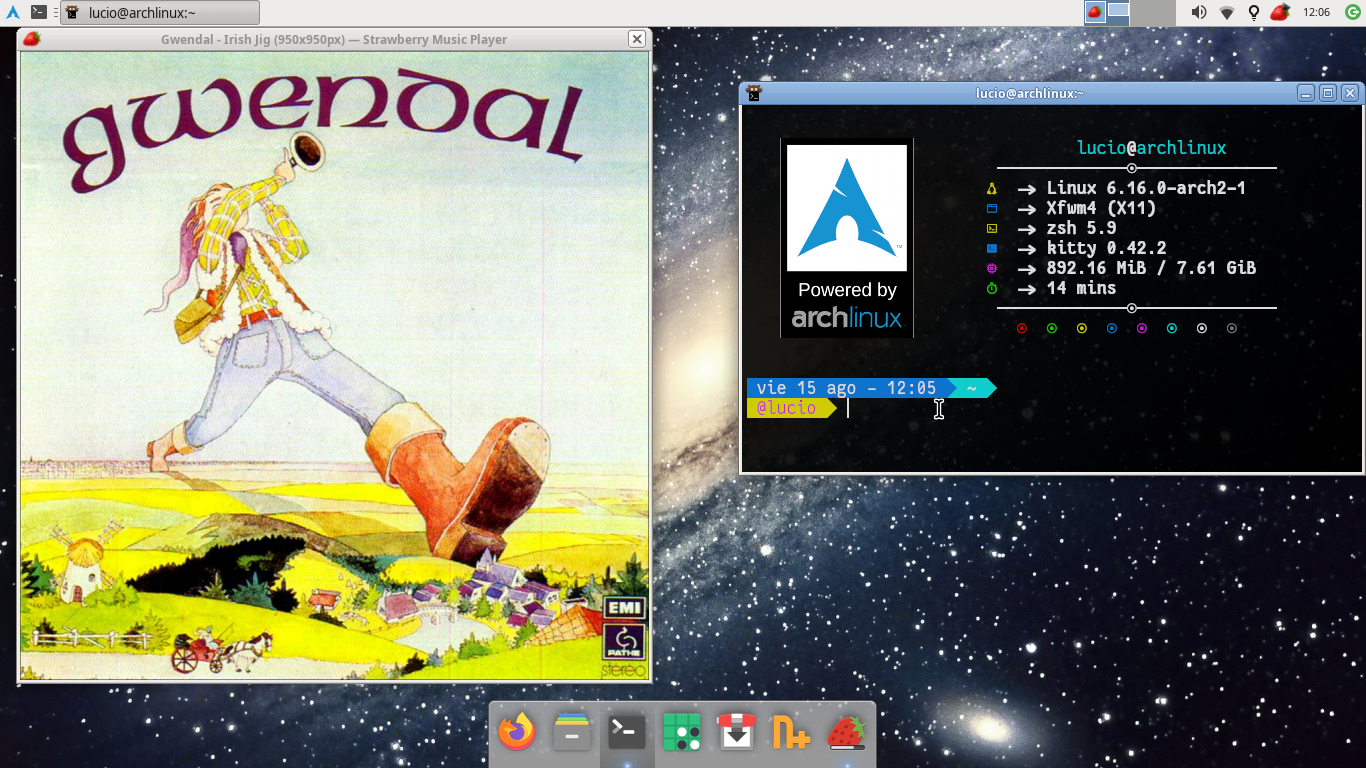Launch the green board-grid app from the dock

682,732
